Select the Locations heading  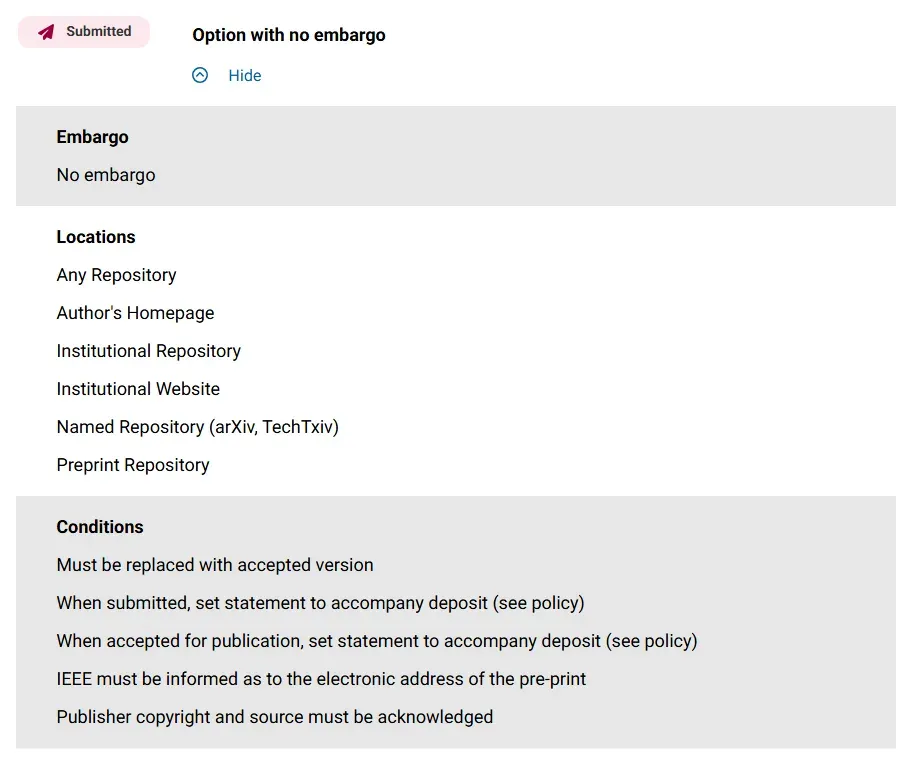[x=96, y=237]
